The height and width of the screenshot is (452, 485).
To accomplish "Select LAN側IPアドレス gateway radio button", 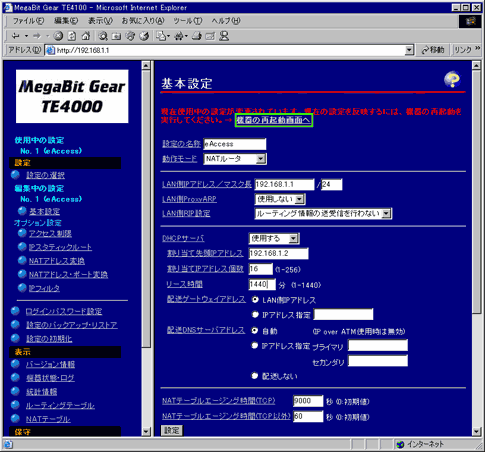I will click(255, 300).
